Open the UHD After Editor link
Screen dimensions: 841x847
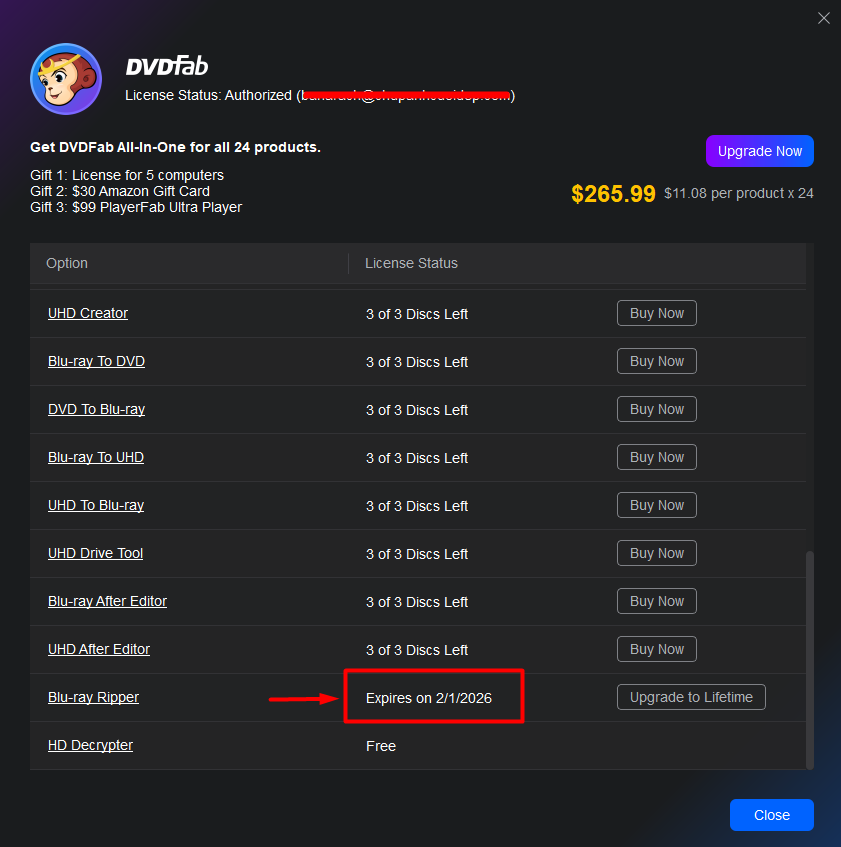point(99,649)
